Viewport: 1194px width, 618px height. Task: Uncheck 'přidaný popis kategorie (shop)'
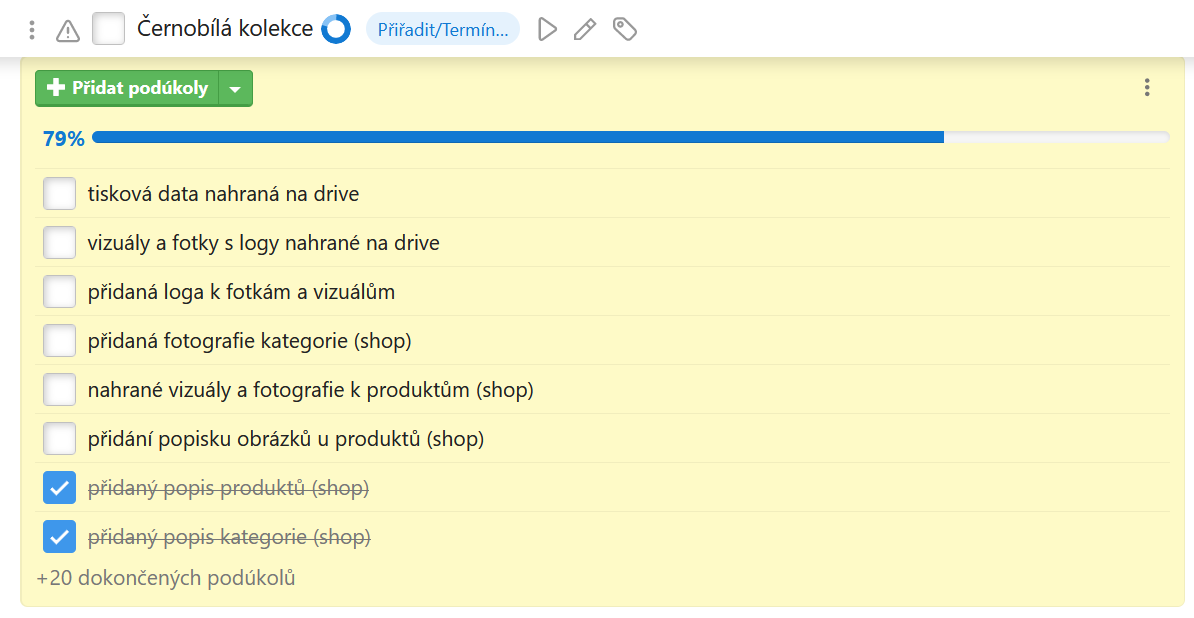59,537
